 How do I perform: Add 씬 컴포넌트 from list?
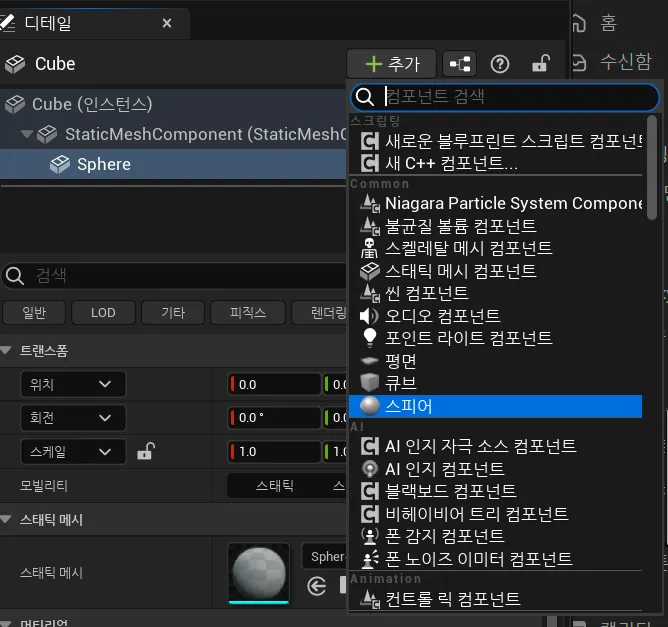coord(495,293)
